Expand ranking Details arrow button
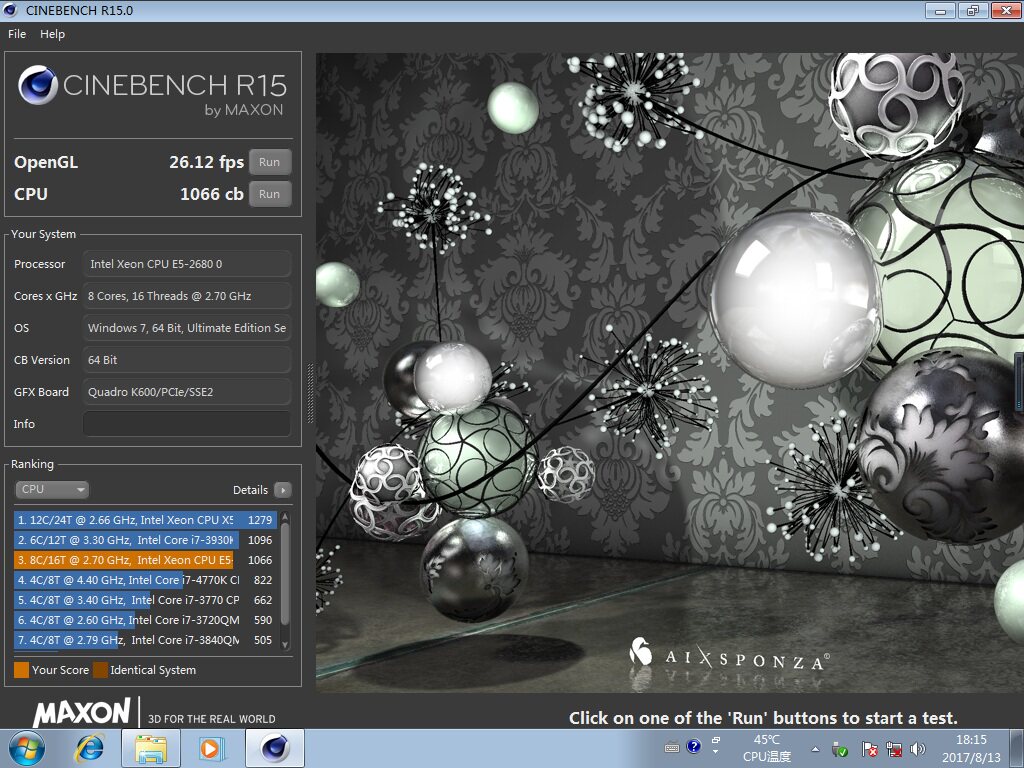The image size is (1024, 768). [x=283, y=490]
